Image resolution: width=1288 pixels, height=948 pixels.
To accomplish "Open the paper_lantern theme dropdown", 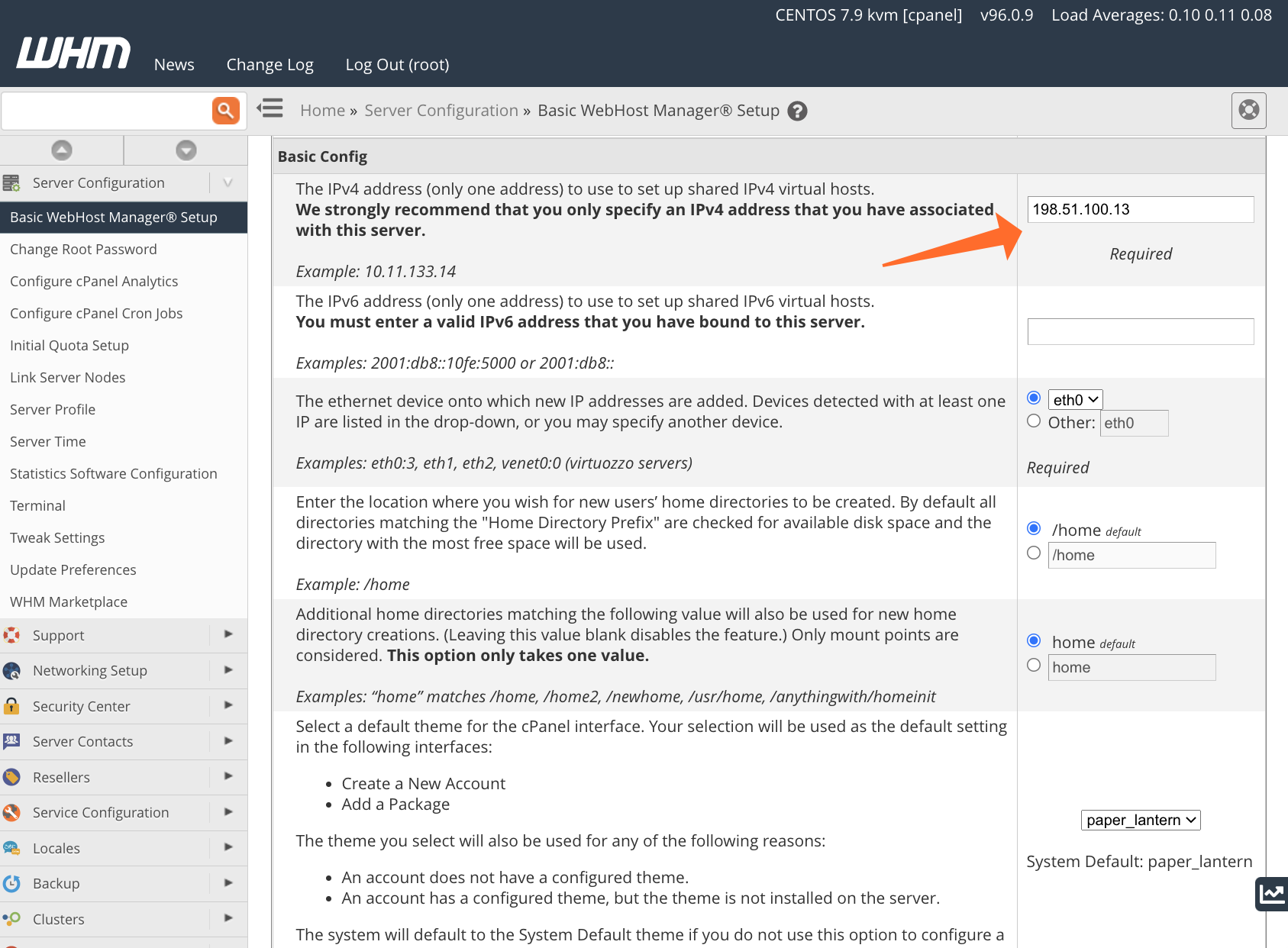I will tap(1141, 820).
